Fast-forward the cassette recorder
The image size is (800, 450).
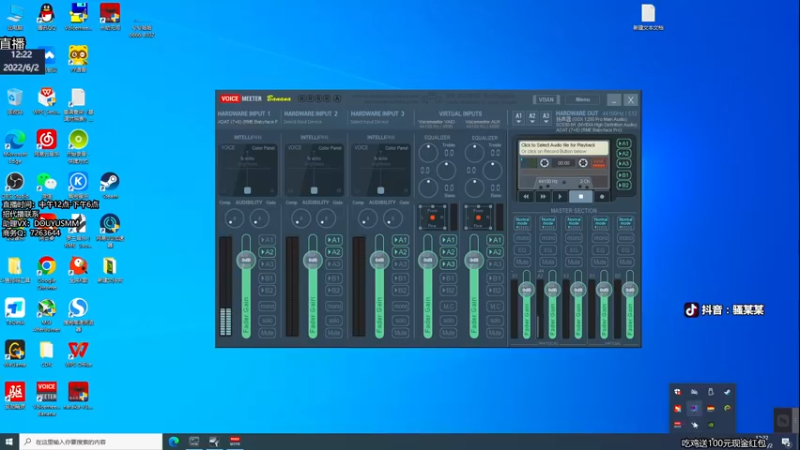pos(543,196)
